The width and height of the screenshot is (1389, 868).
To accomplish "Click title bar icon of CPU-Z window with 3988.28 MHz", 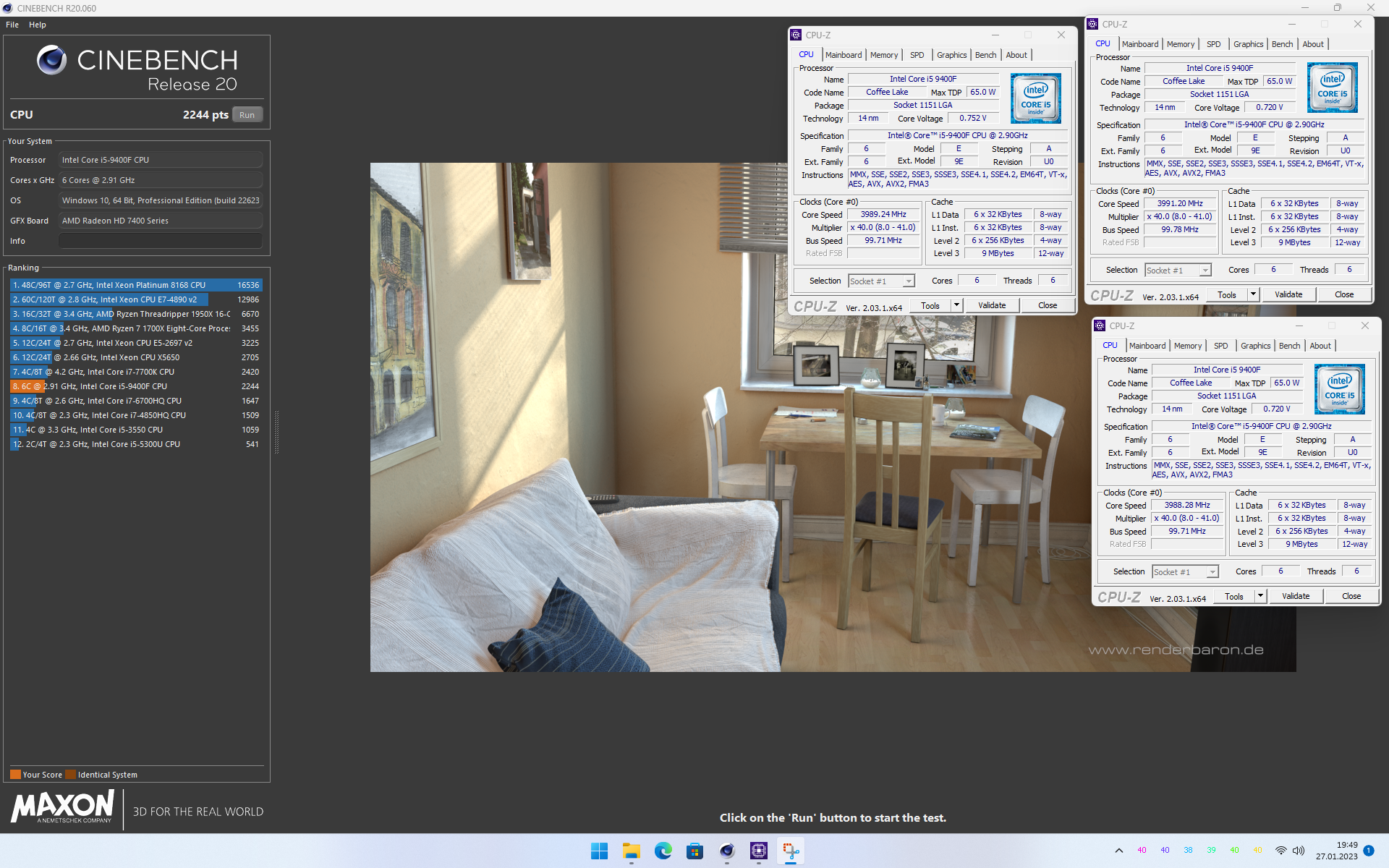I will pyautogui.click(x=1100, y=325).
